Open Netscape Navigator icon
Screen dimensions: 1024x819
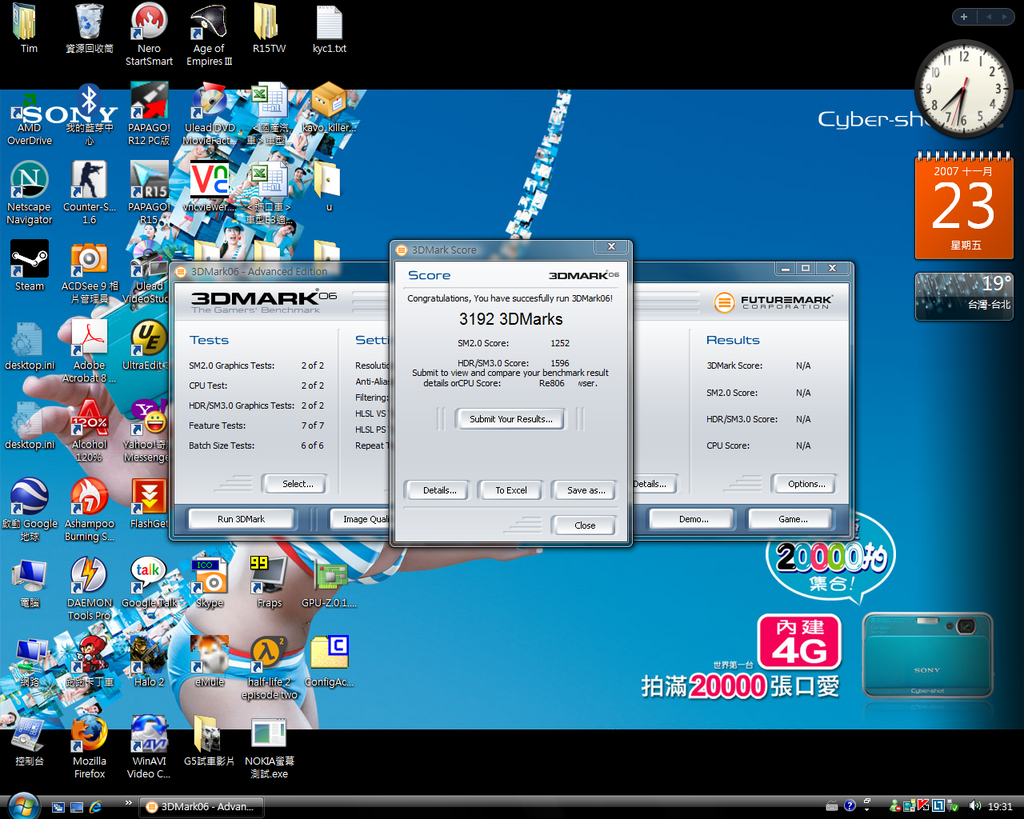[29, 193]
